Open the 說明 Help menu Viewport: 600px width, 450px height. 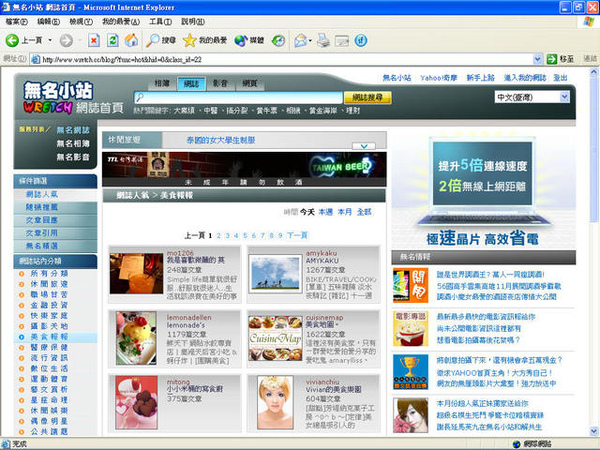pyautogui.click(x=193, y=22)
